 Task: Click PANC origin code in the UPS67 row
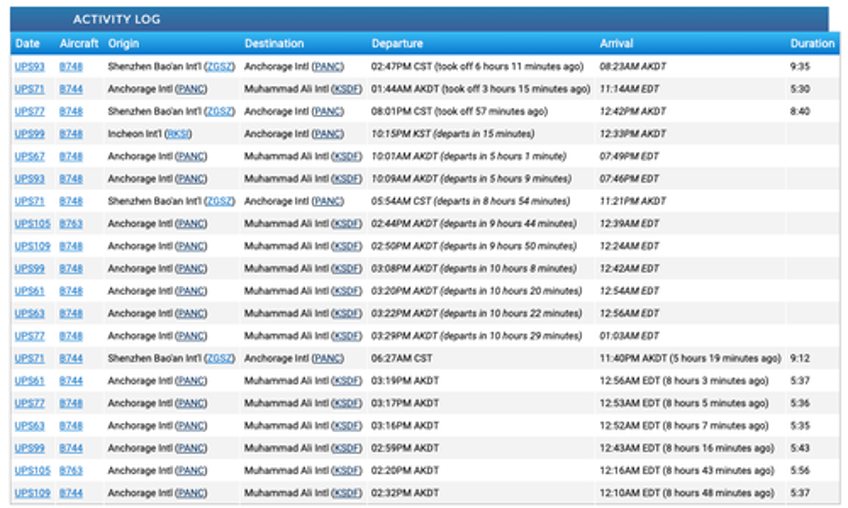(191, 156)
